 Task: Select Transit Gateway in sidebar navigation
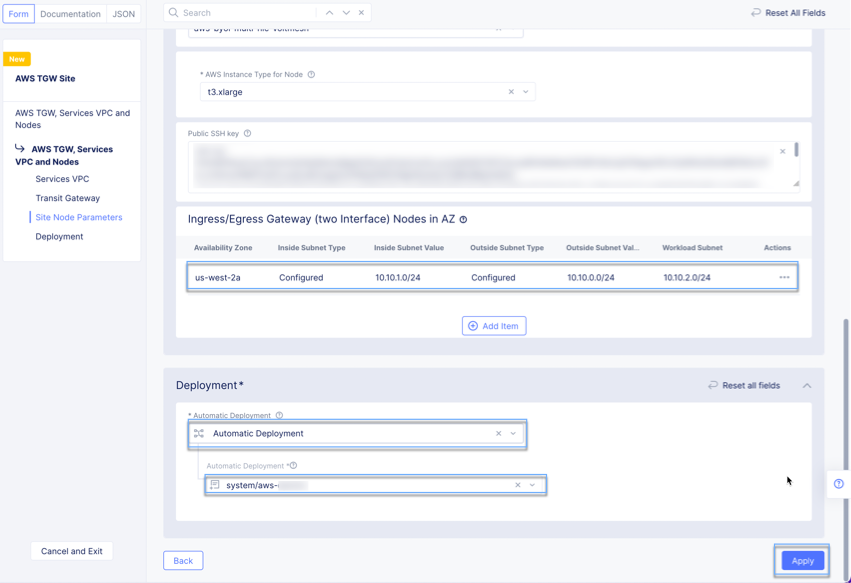tap(67, 198)
